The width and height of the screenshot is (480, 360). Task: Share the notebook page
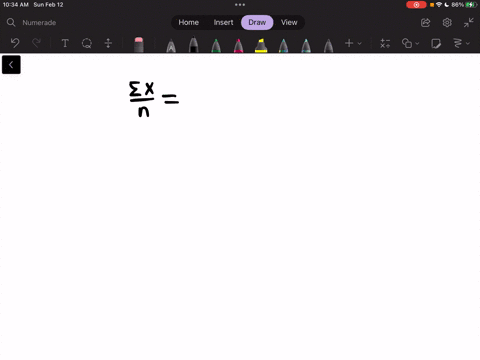click(425, 23)
